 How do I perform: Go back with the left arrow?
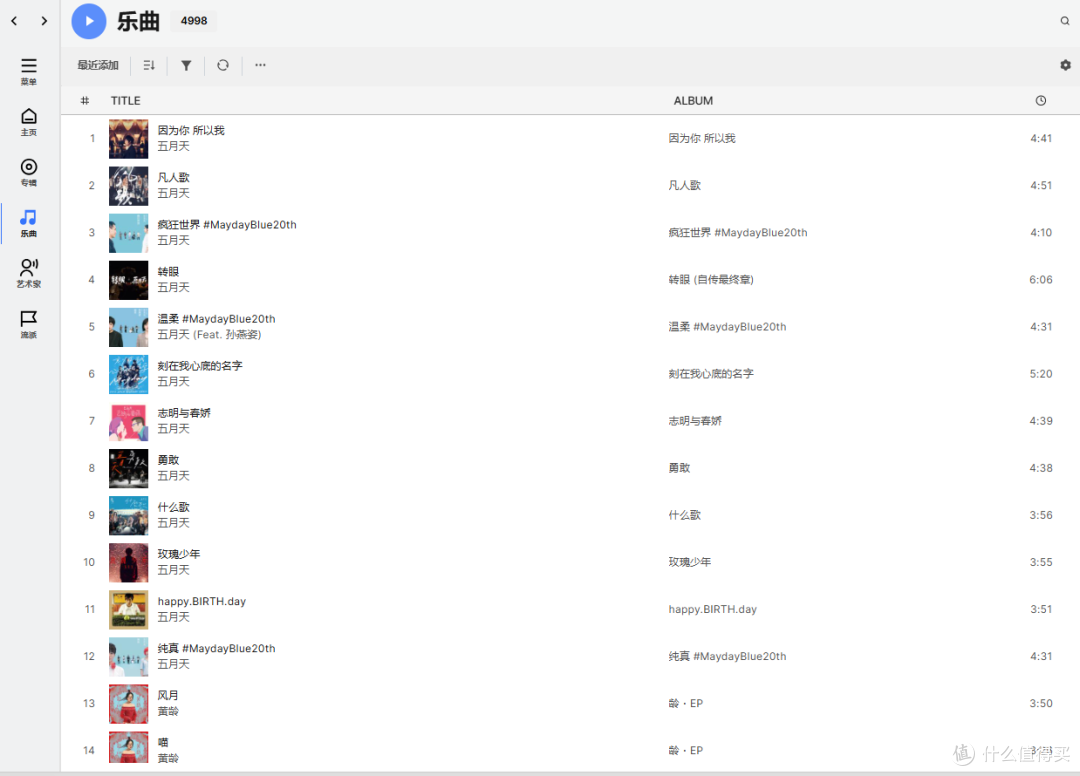[14, 21]
